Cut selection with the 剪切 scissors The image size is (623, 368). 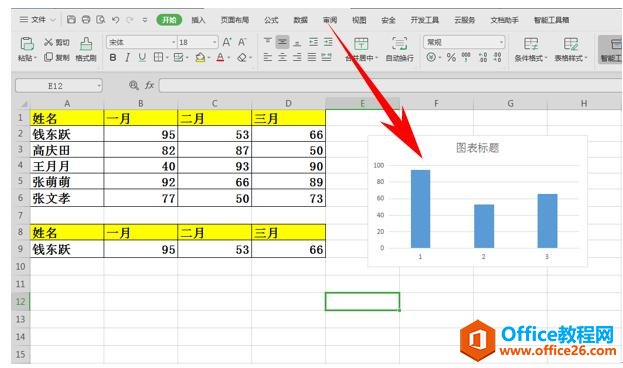(56, 42)
